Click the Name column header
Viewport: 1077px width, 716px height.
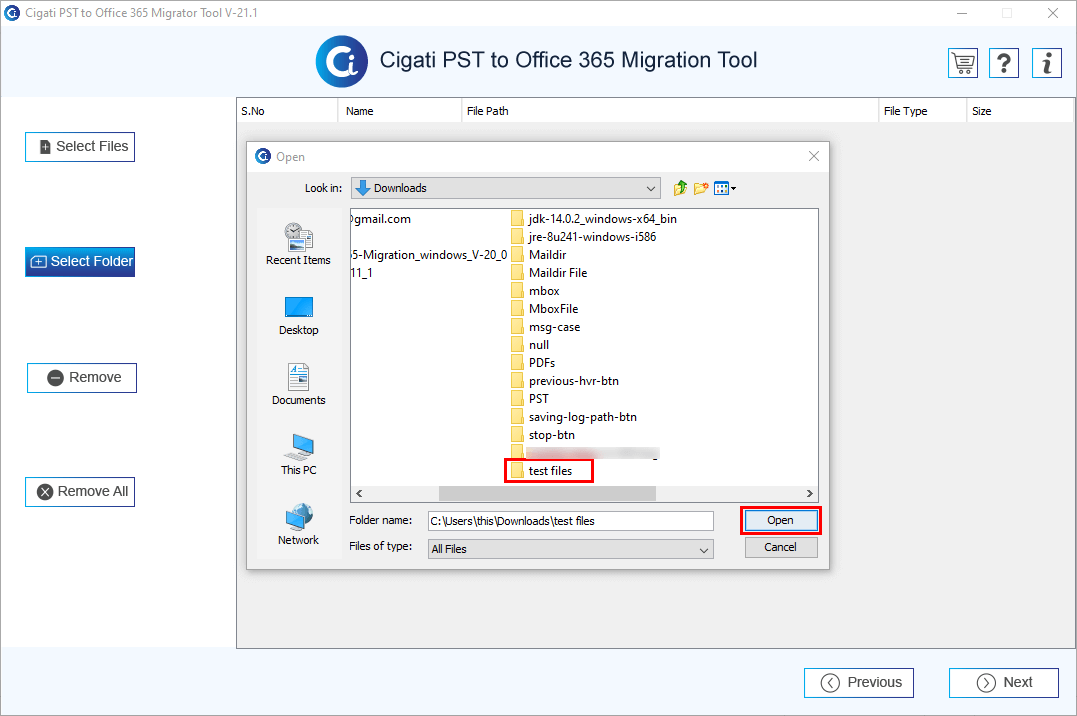tap(400, 111)
